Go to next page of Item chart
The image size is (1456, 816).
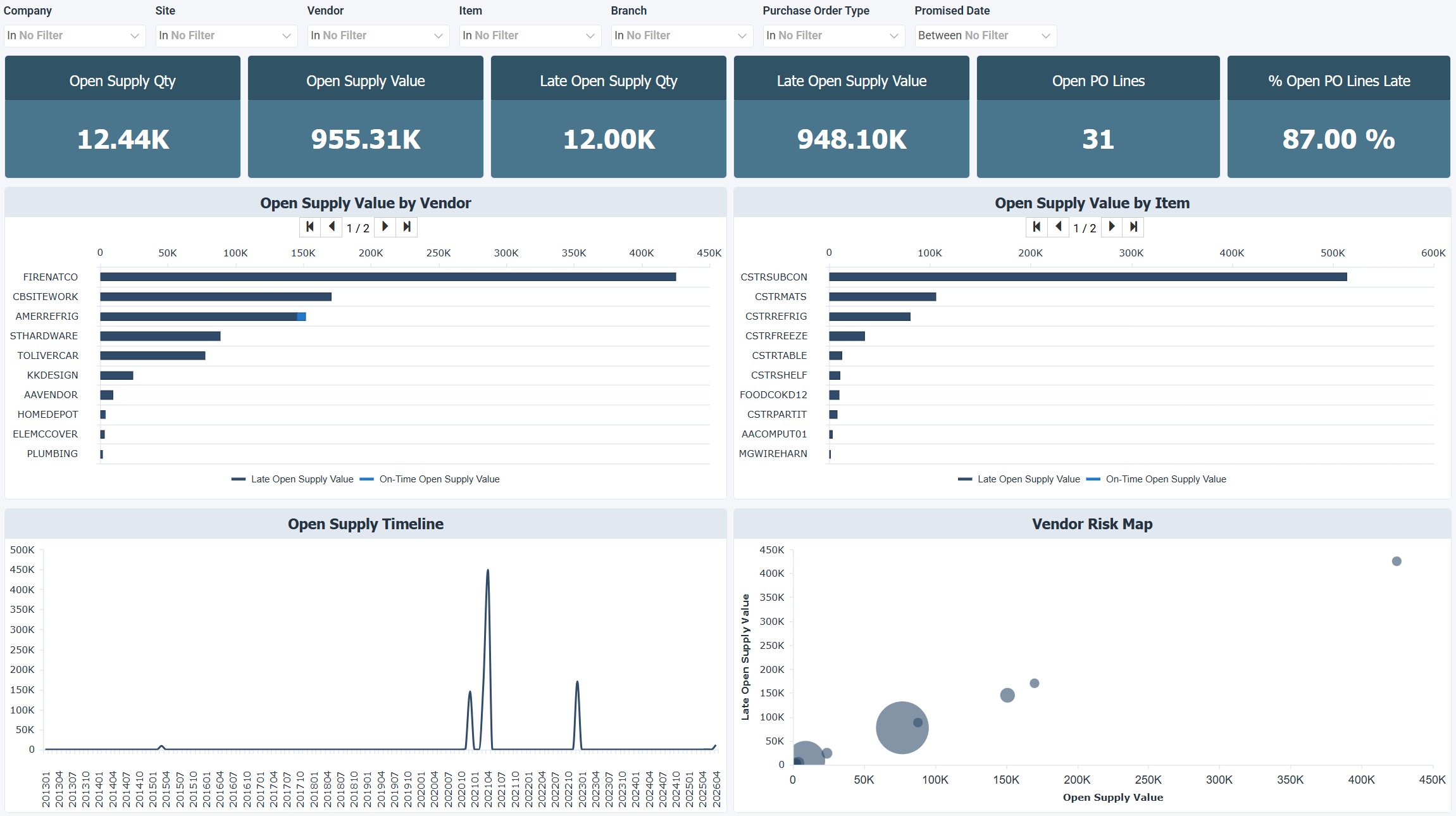(x=1111, y=227)
